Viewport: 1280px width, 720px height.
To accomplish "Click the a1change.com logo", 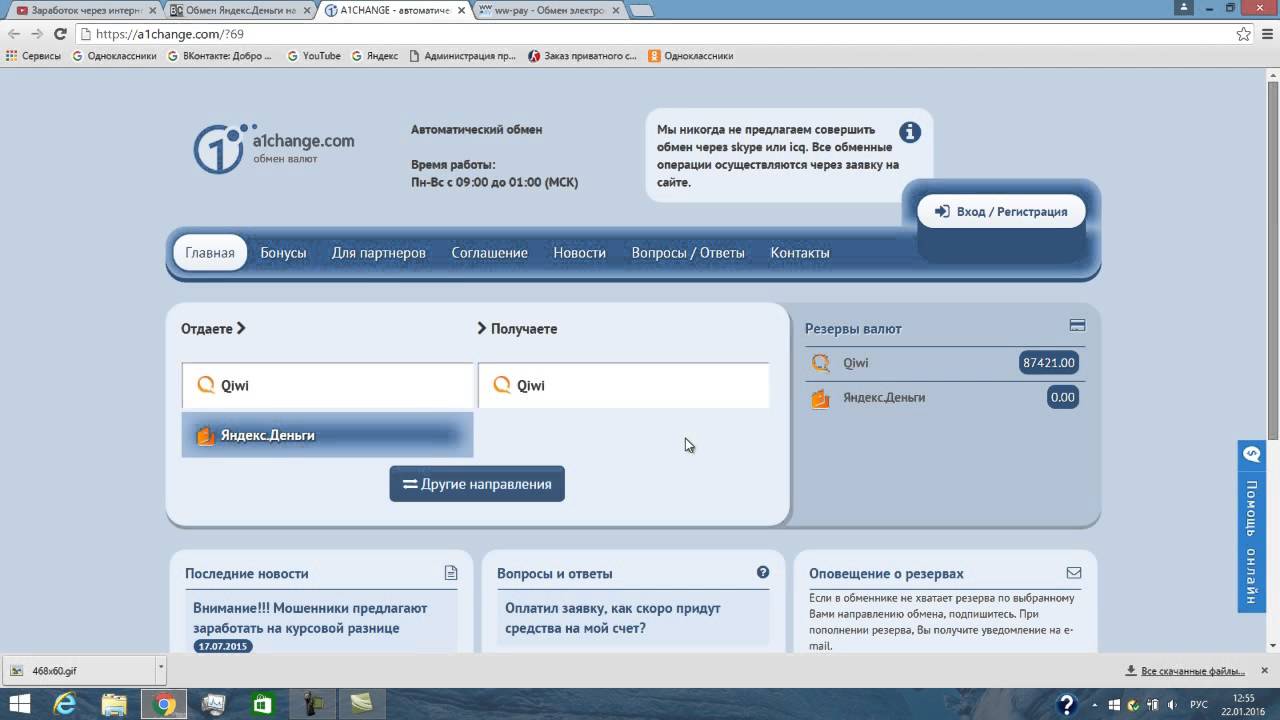I will click(x=273, y=149).
